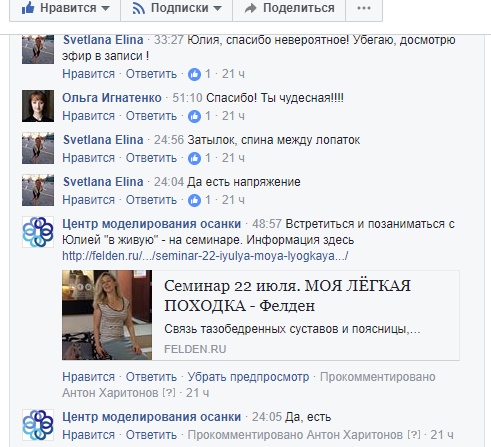Expand the Нравится button dropdown arrow
Viewport: 491px width, 447px height.
(x=105, y=8)
